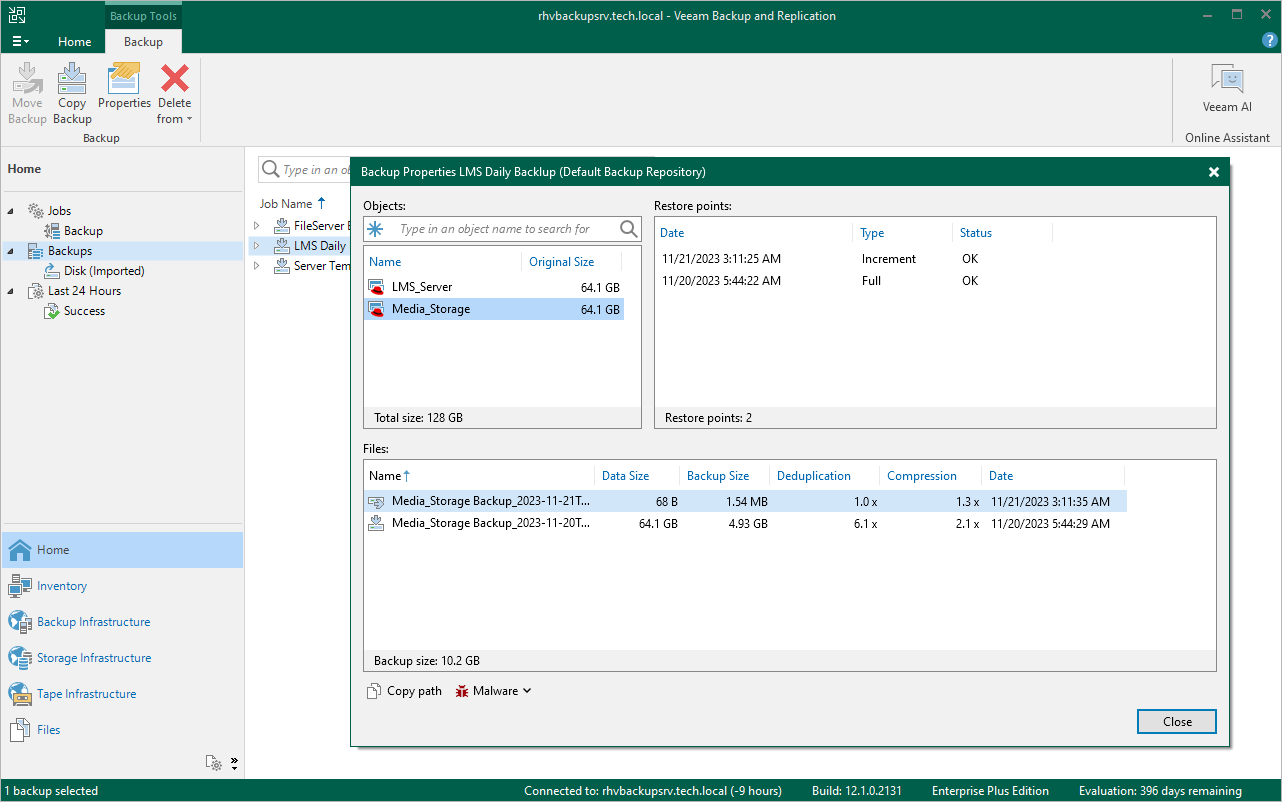Expand the FileServer job row

pyautogui.click(x=256, y=226)
